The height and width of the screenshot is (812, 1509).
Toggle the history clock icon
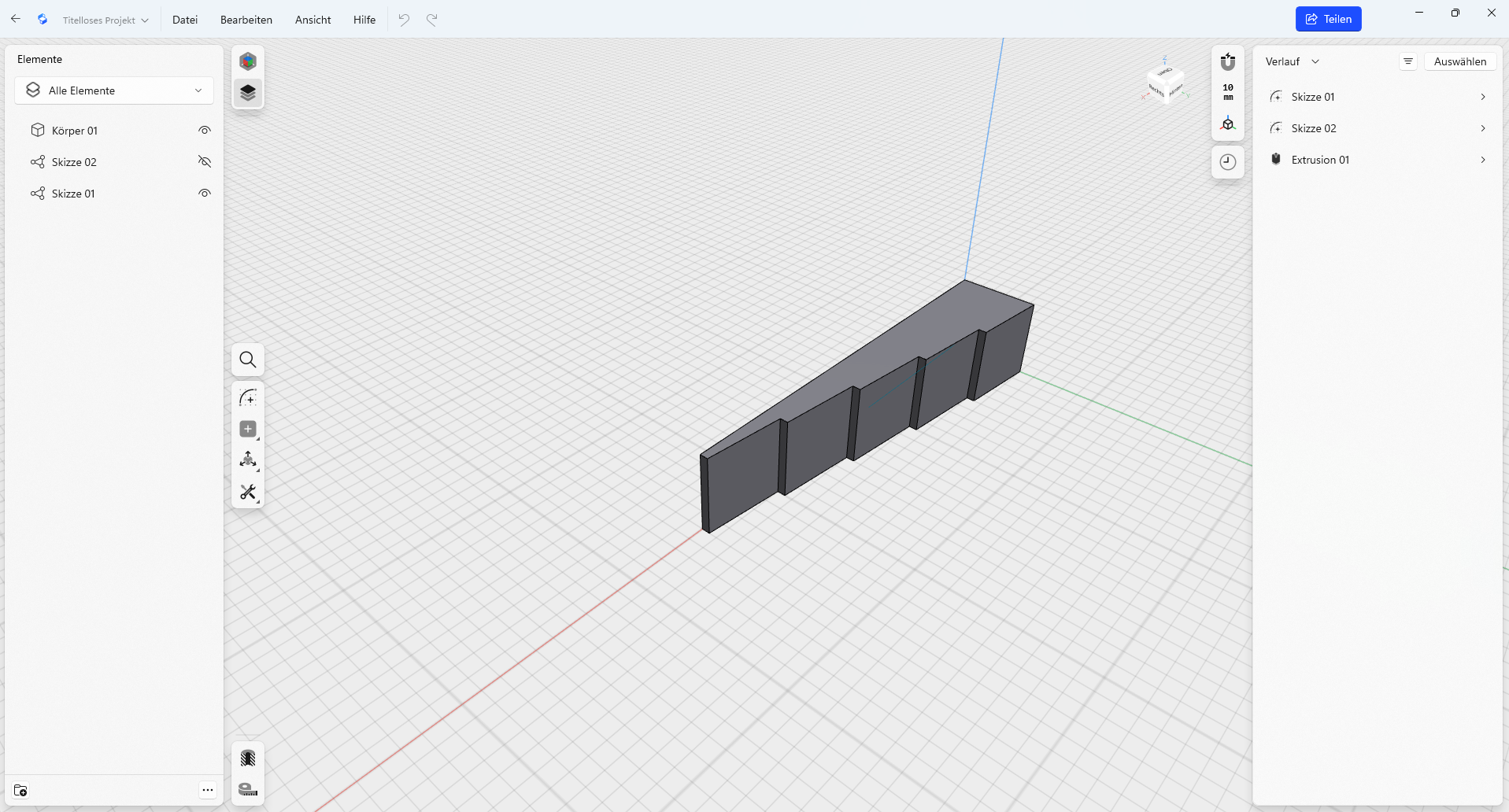coord(1228,162)
